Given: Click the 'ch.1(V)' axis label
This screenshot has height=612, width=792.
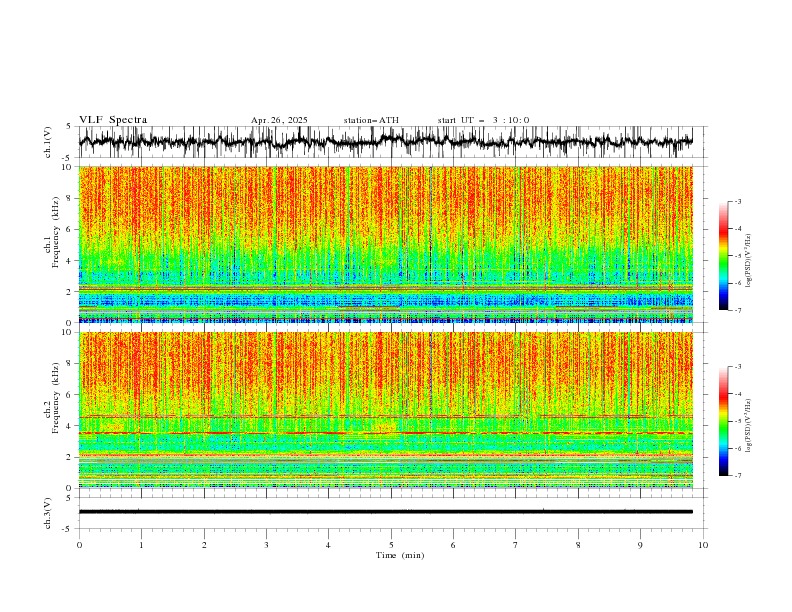Looking at the screenshot, I should pos(47,142).
